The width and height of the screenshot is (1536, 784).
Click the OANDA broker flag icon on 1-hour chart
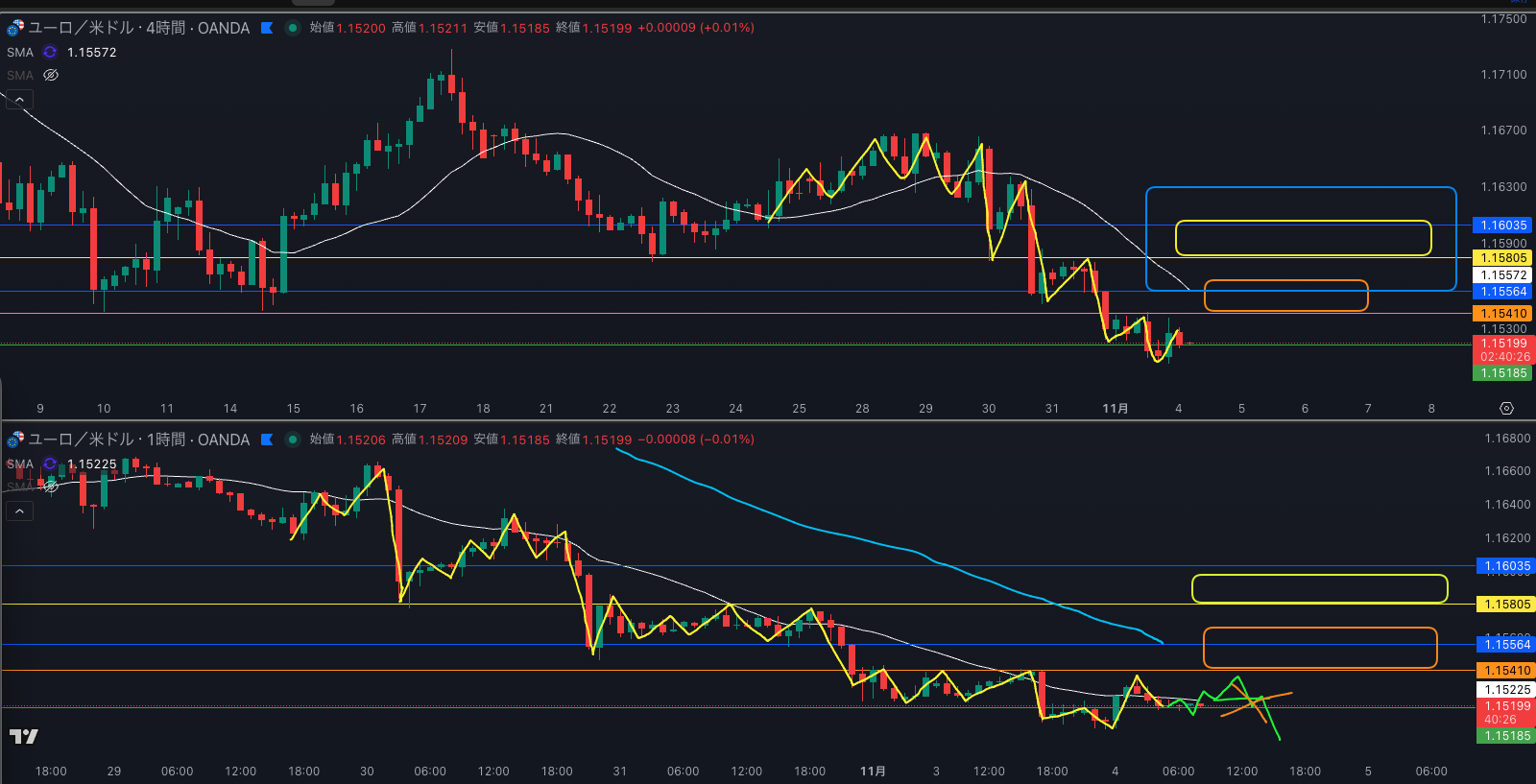pos(267,440)
